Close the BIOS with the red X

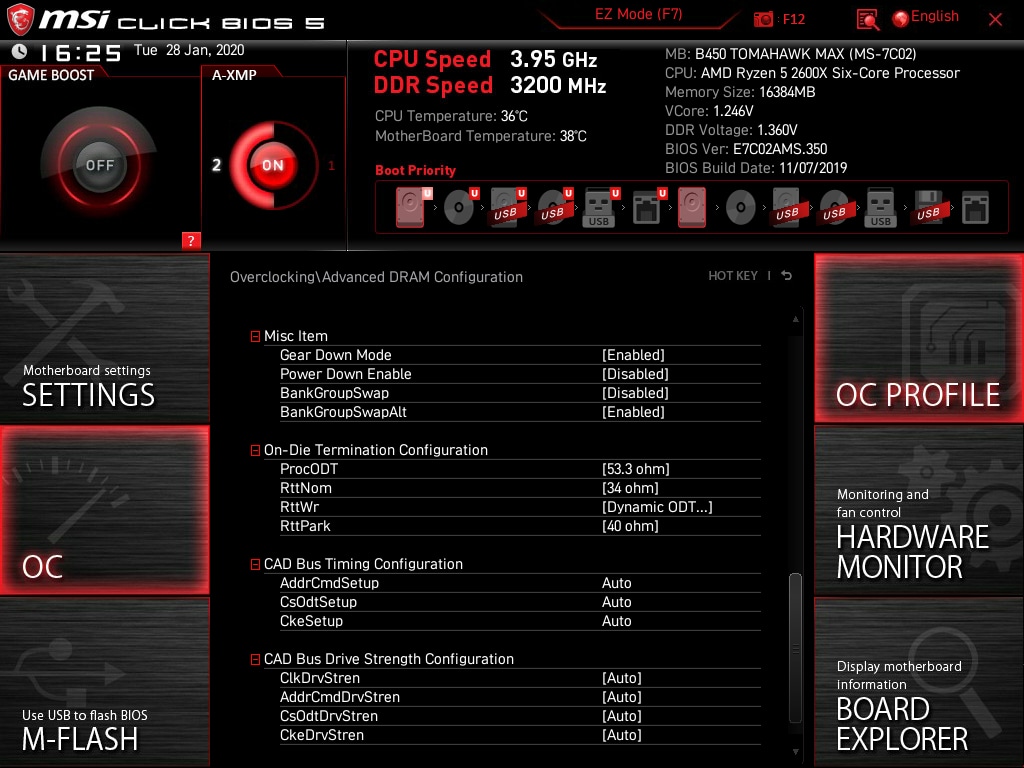tap(995, 20)
